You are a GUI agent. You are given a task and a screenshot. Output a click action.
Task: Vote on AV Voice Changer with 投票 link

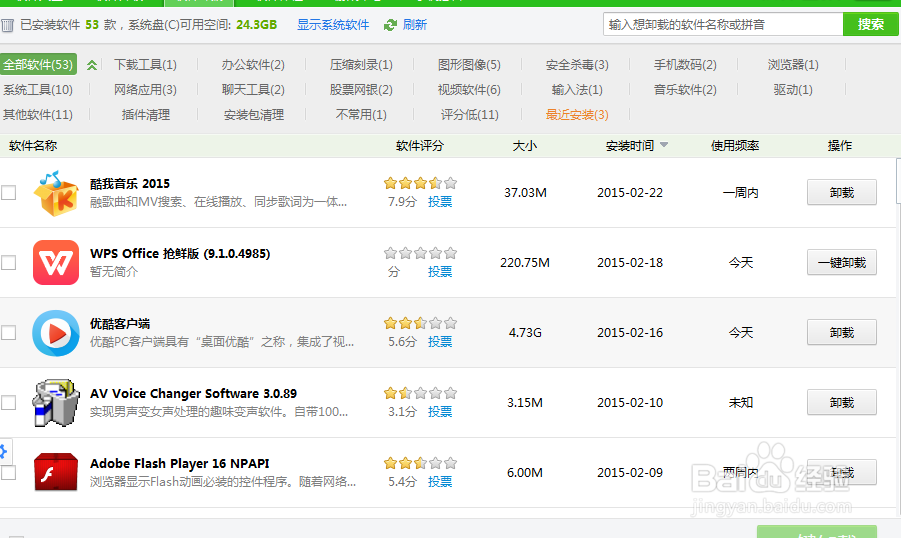pyautogui.click(x=440, y=412)
